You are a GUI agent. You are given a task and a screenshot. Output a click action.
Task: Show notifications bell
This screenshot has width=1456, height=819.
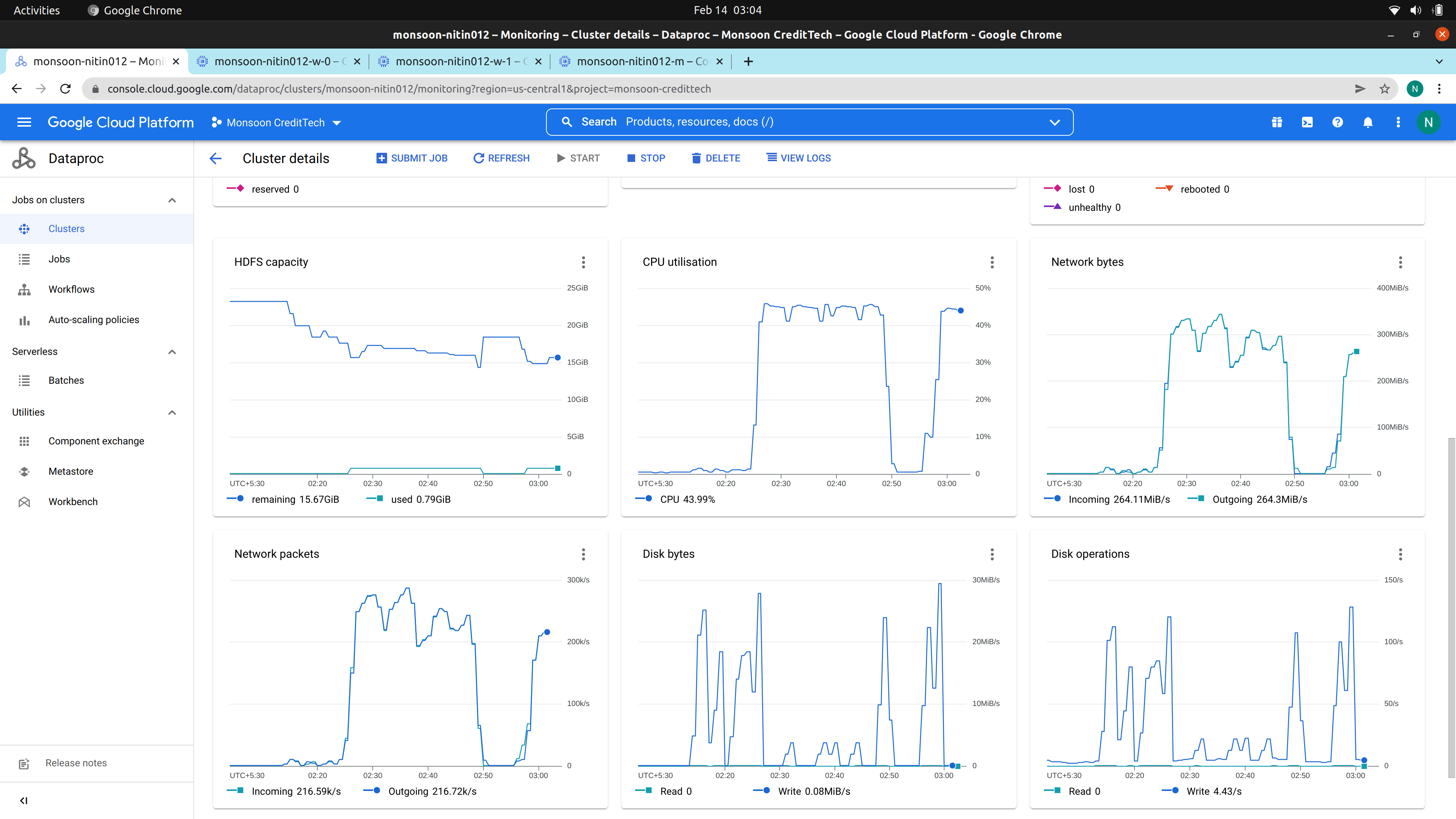click(1368, 122)
